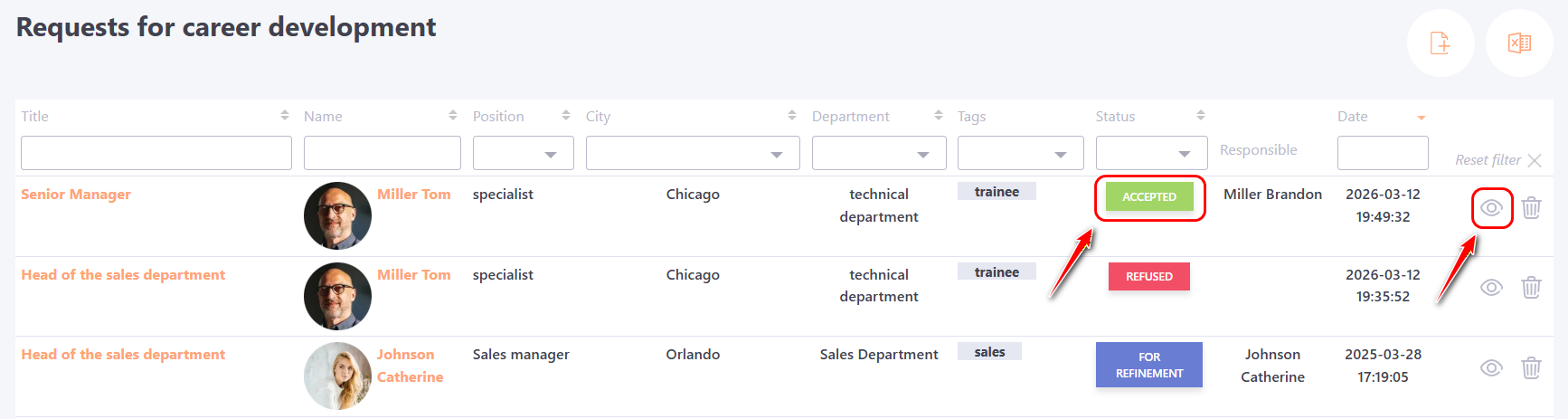
Task: Delete Johnson Catherine's request with trash icon
Action: click(1531, 368)
